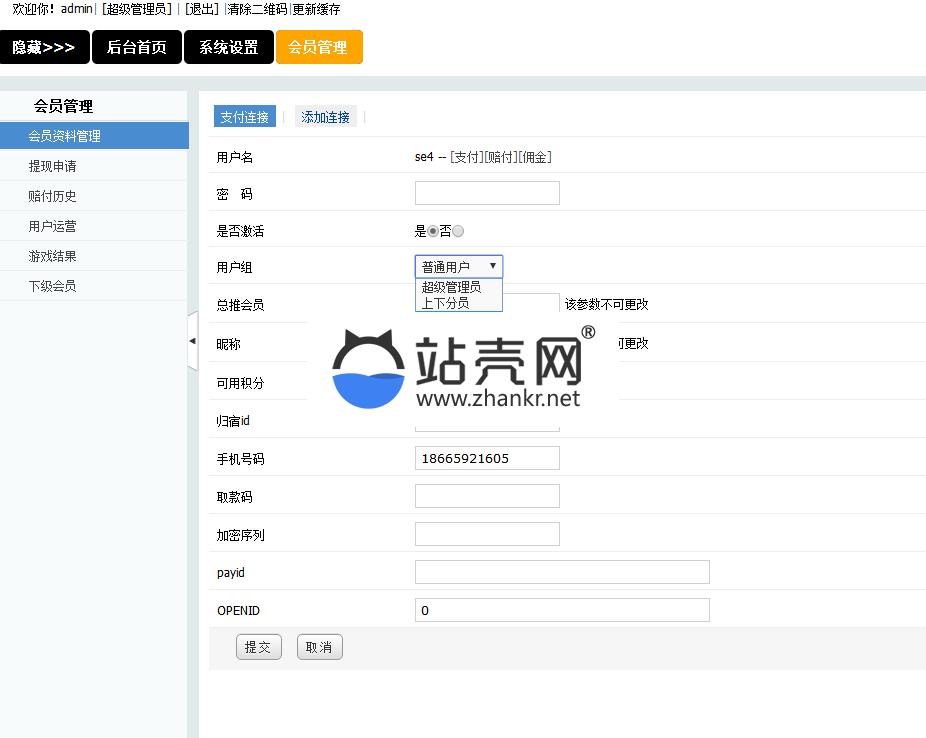
Task: Click the 密码 input field
Action: (x=487, y=193)
